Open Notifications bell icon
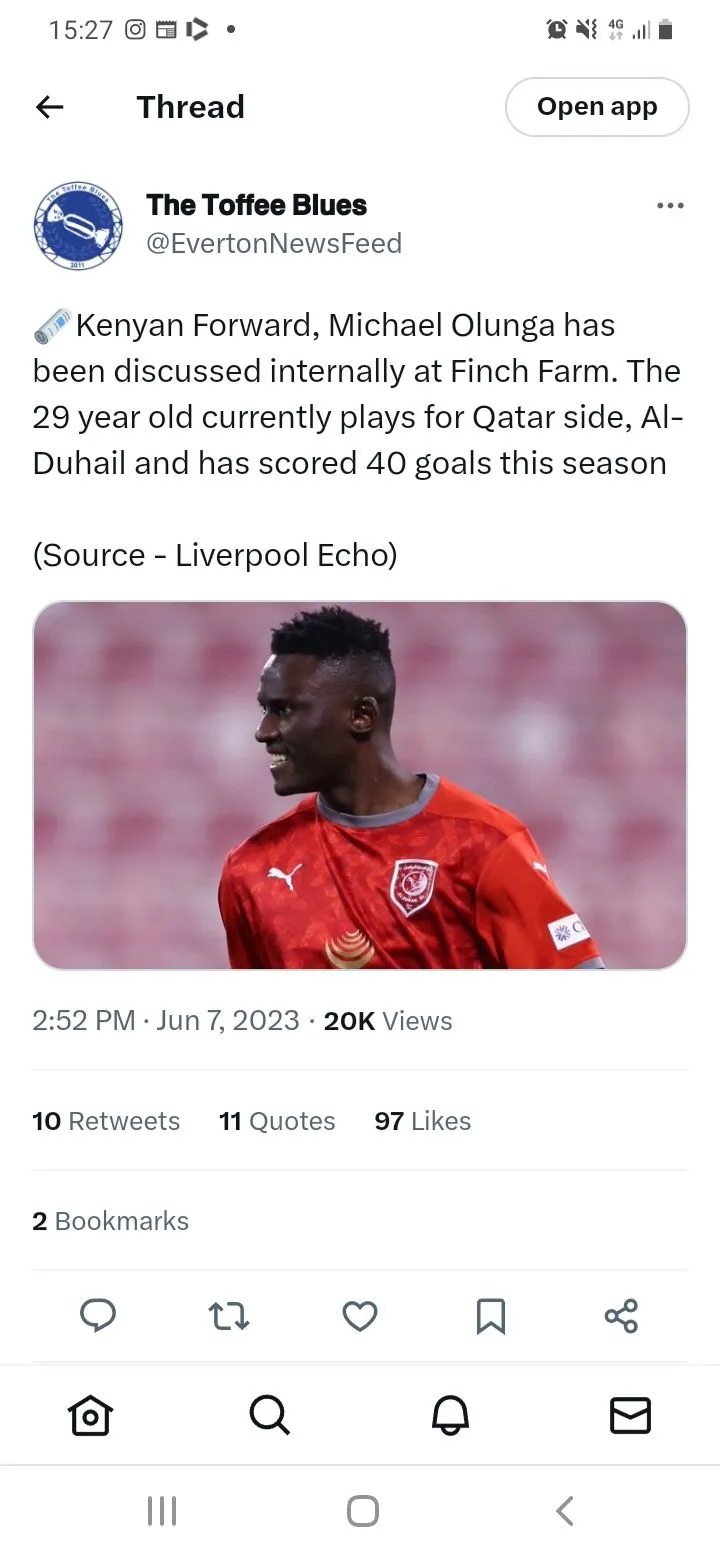Viewport: 720px width, 1560px height. tap(450, 1415)
